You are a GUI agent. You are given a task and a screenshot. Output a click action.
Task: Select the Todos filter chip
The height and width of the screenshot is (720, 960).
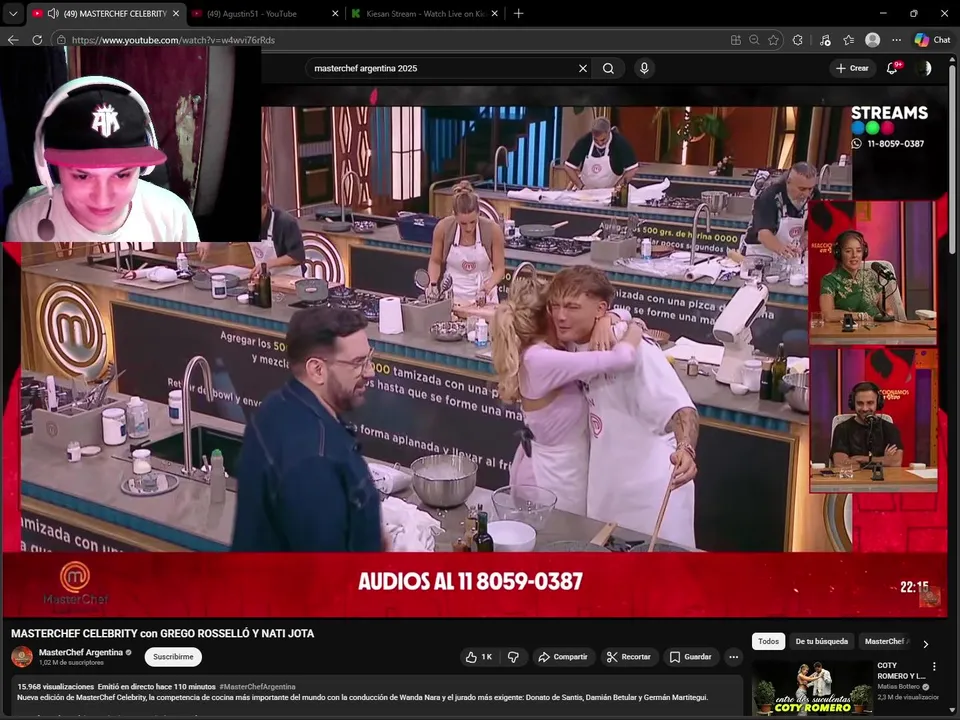768,641
